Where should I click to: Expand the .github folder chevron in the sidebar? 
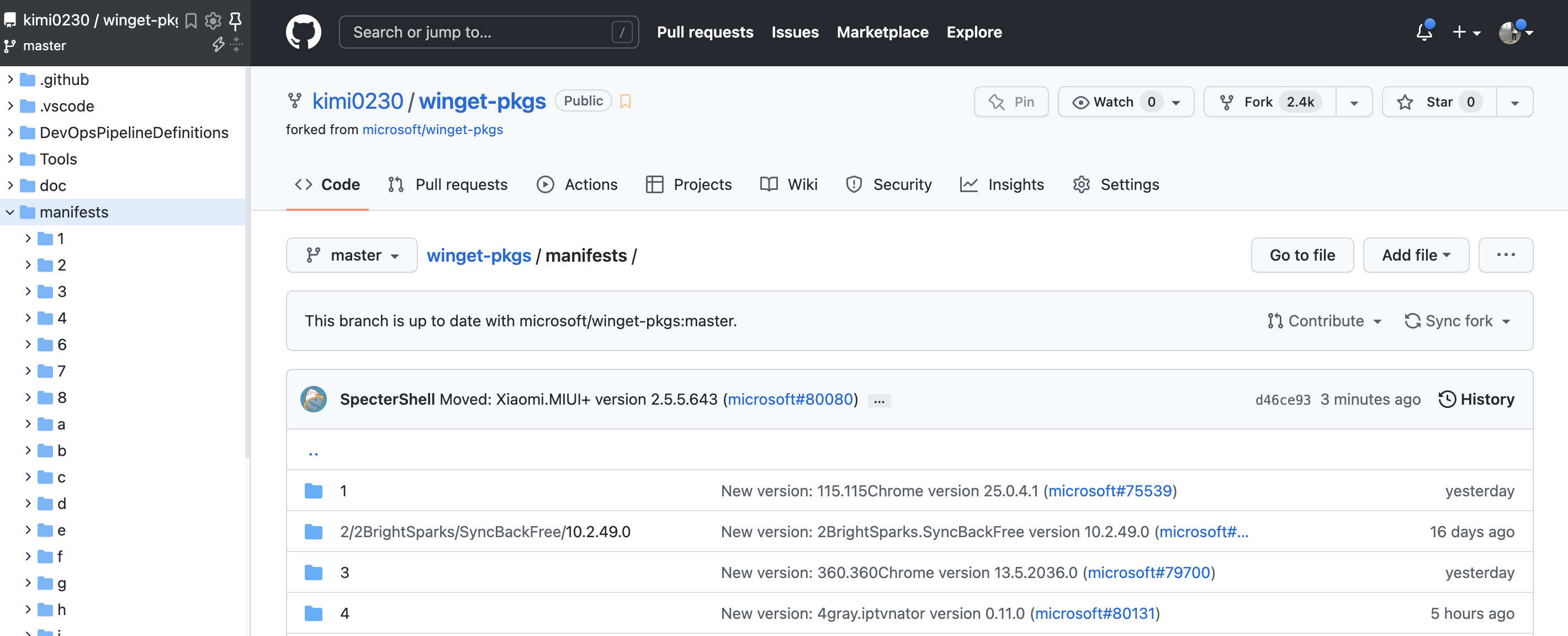point(10,79)
